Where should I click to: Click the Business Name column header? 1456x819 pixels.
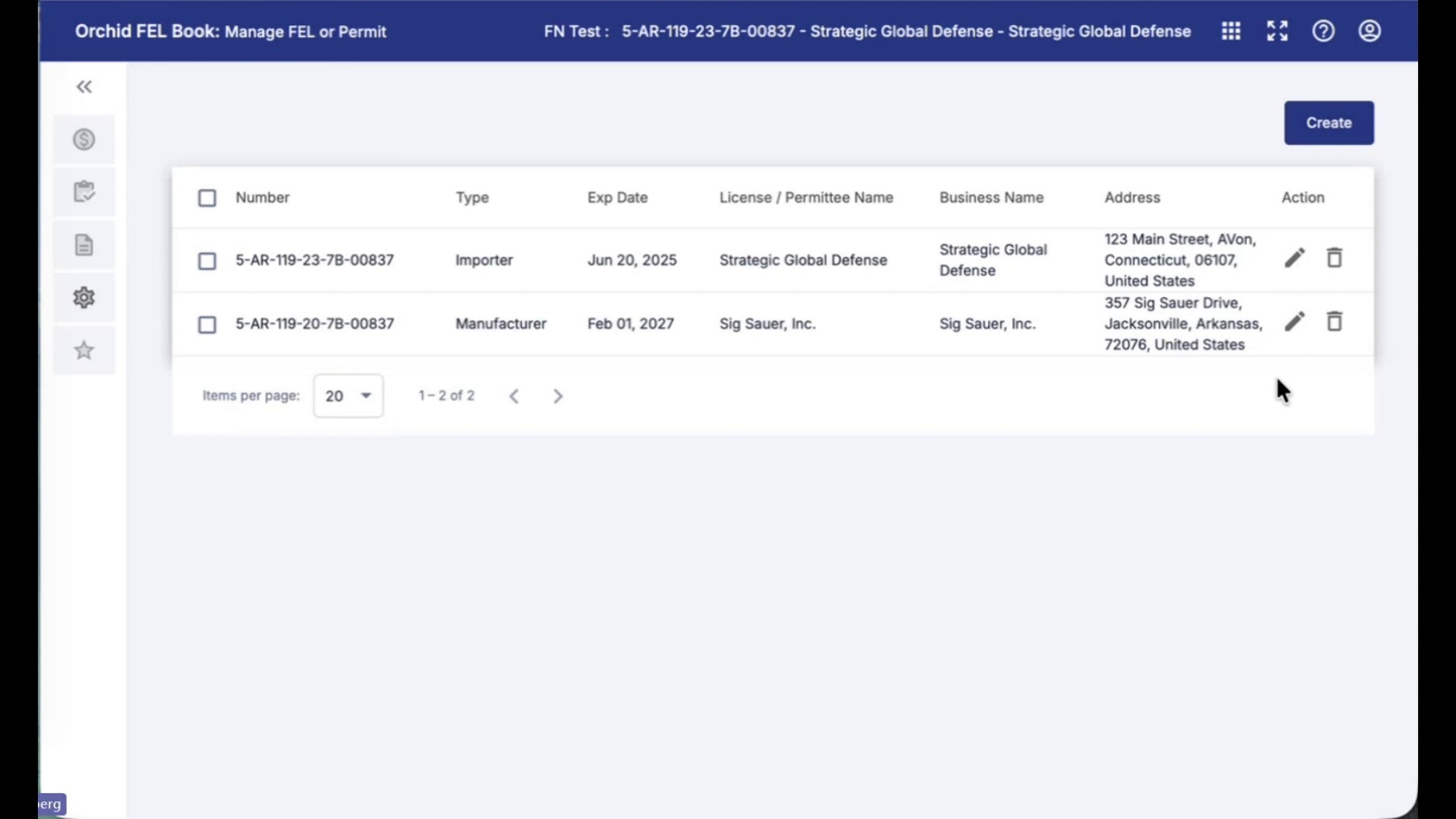991,198
